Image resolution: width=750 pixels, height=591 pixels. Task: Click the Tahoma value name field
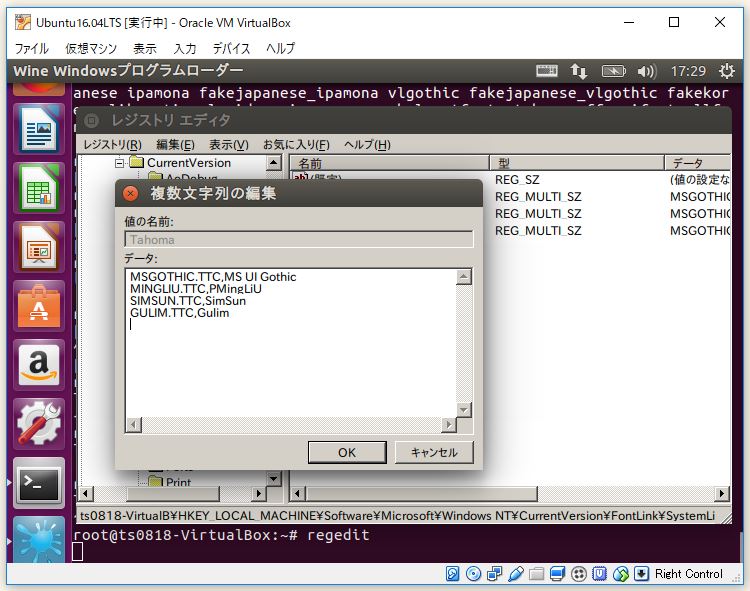299,240
